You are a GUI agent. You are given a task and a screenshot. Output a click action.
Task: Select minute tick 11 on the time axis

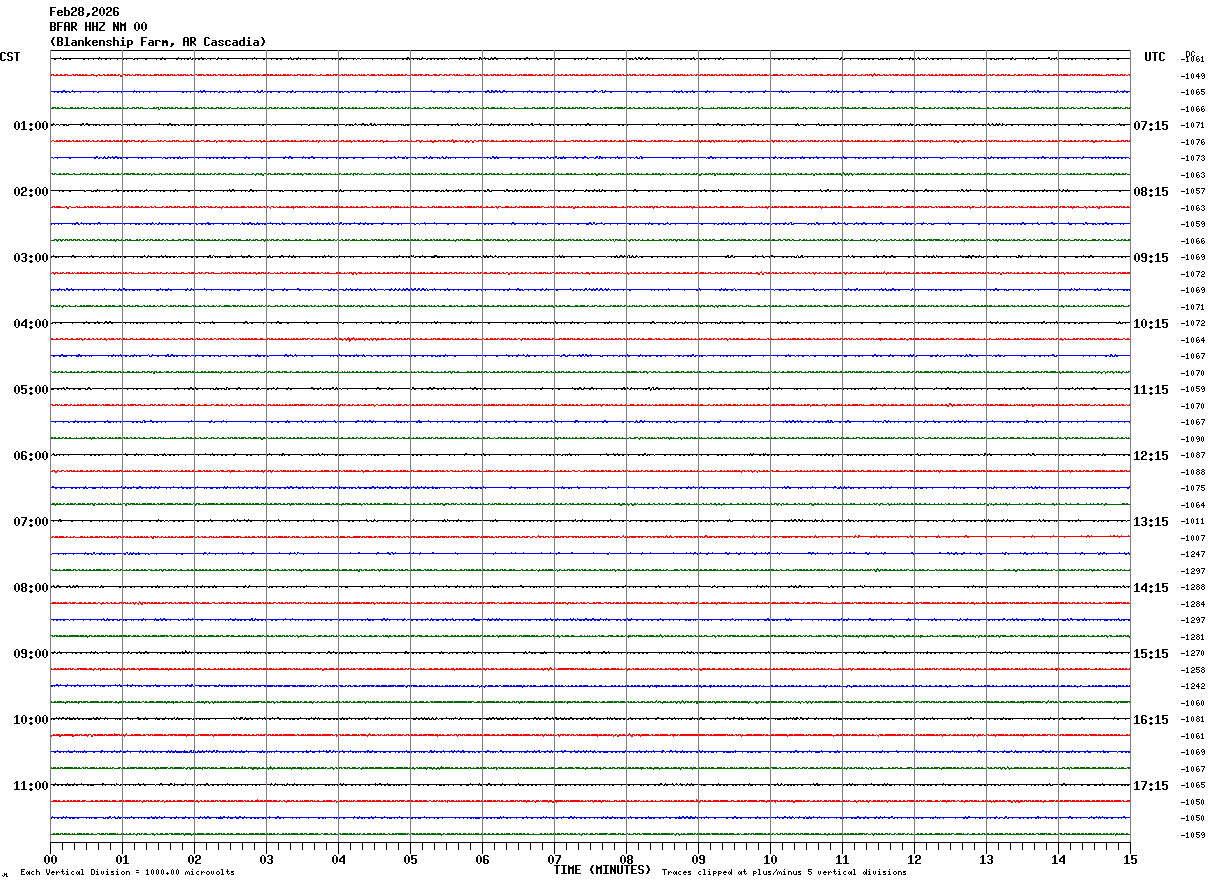pos(842,859)
